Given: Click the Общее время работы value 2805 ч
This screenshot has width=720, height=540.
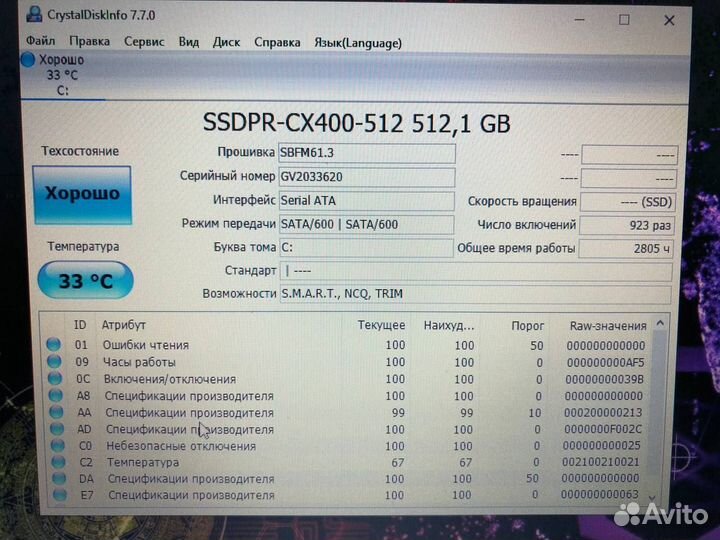Looking at the screenshot, I should point(625,249).
